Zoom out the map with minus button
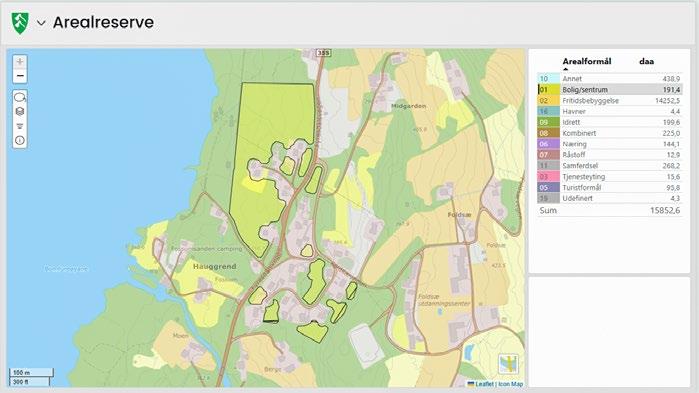Viewport: 699px width, 393px height. [20, 76]
